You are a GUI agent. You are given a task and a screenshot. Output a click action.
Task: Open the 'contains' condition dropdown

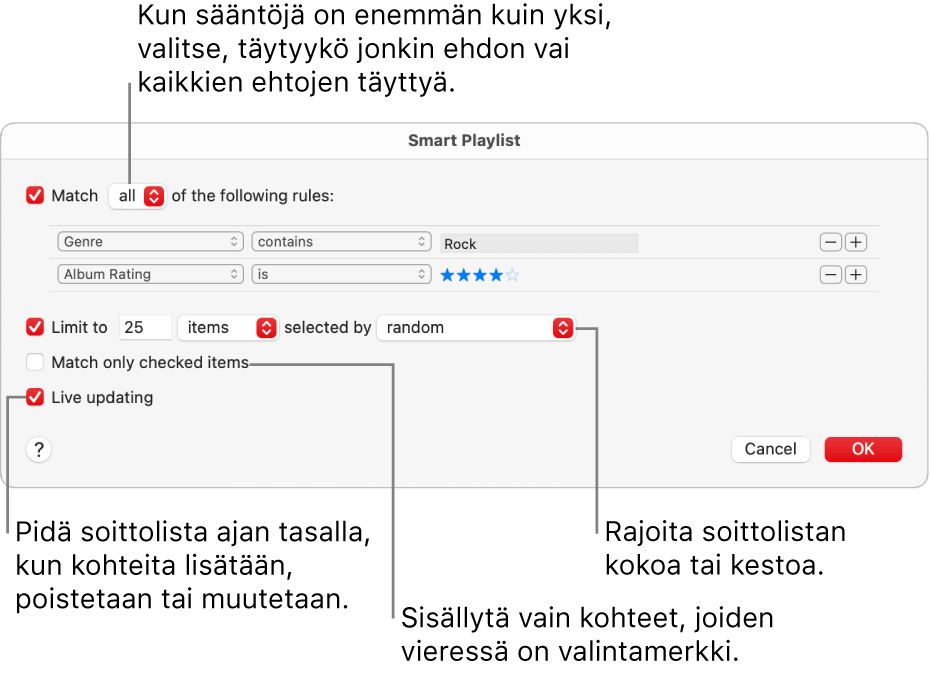pyautogui.click(x=341, y=242)
